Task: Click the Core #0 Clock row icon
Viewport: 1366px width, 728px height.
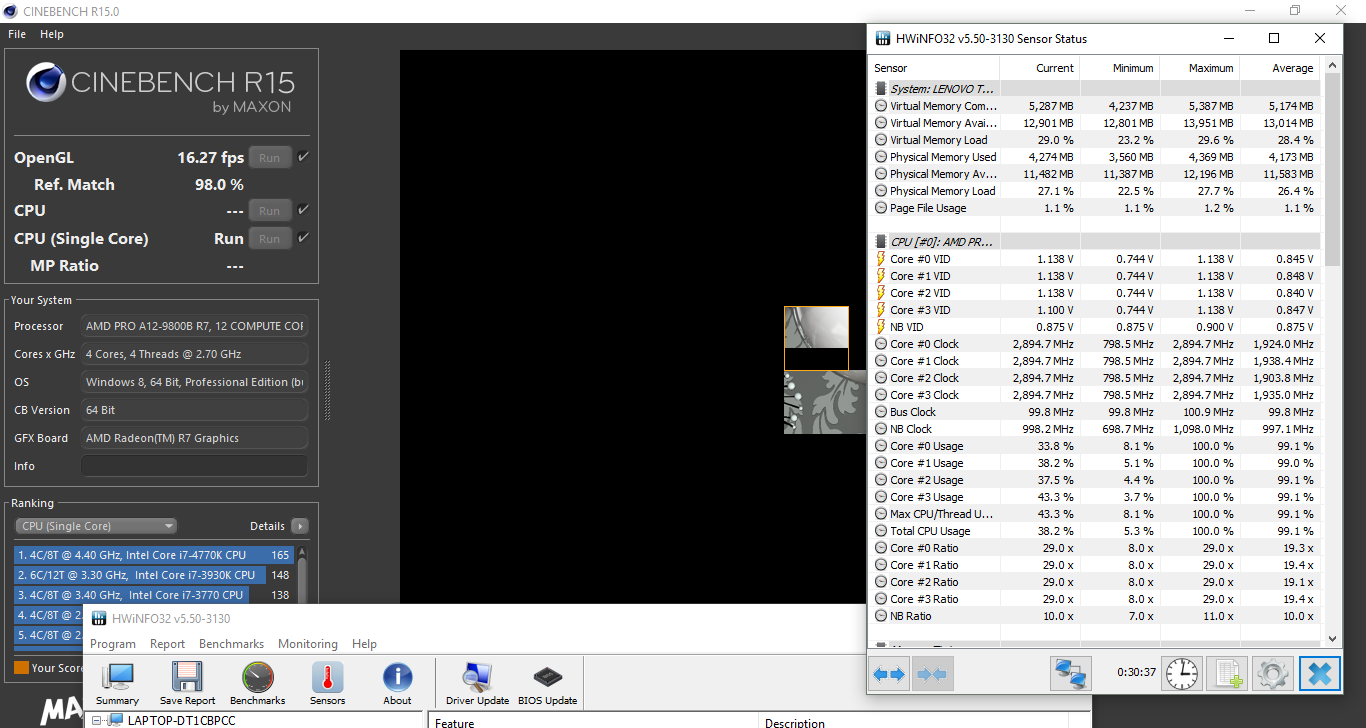Action: click(881, 344)
